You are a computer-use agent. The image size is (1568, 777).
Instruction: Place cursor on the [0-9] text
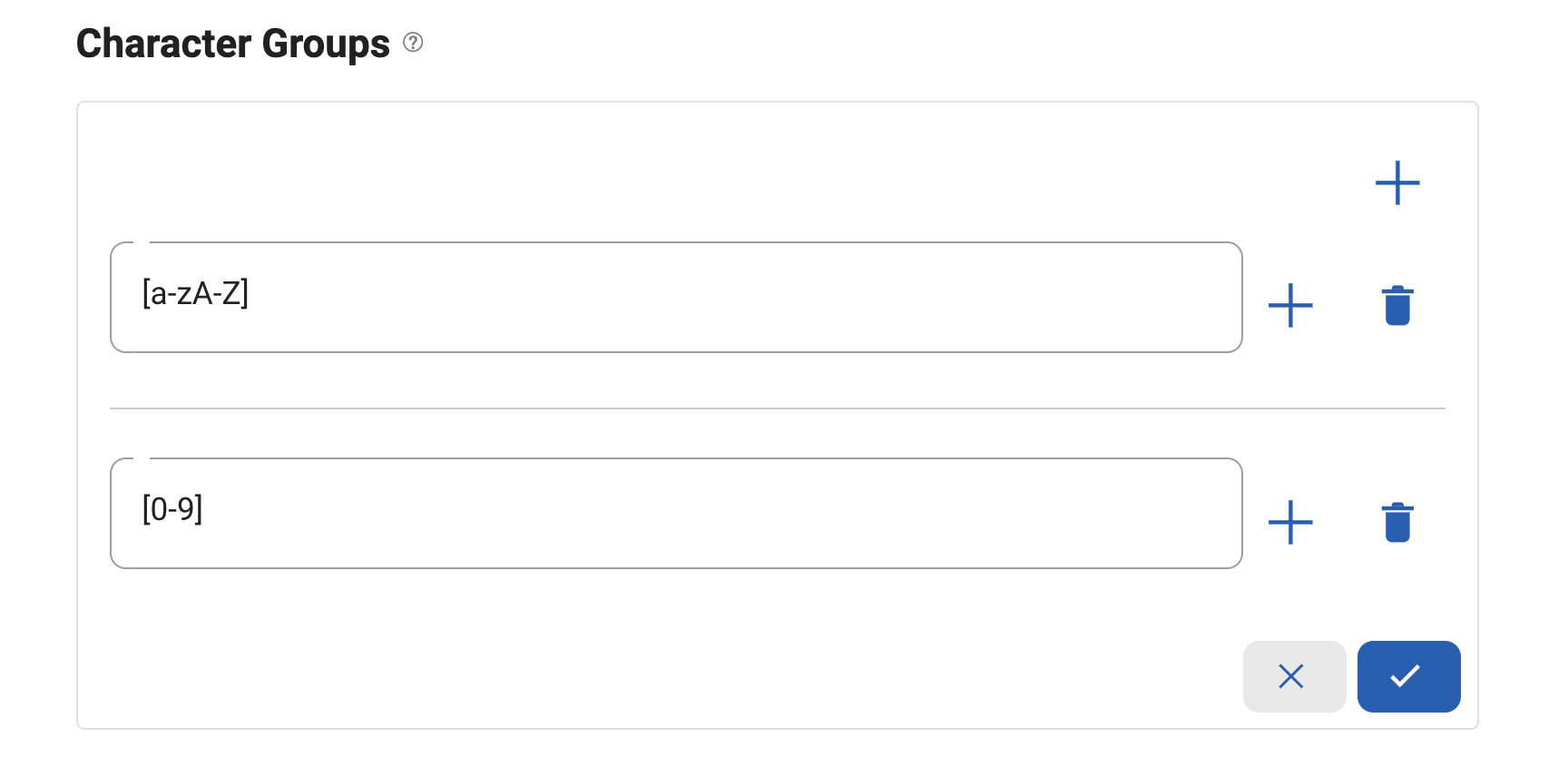172,509
